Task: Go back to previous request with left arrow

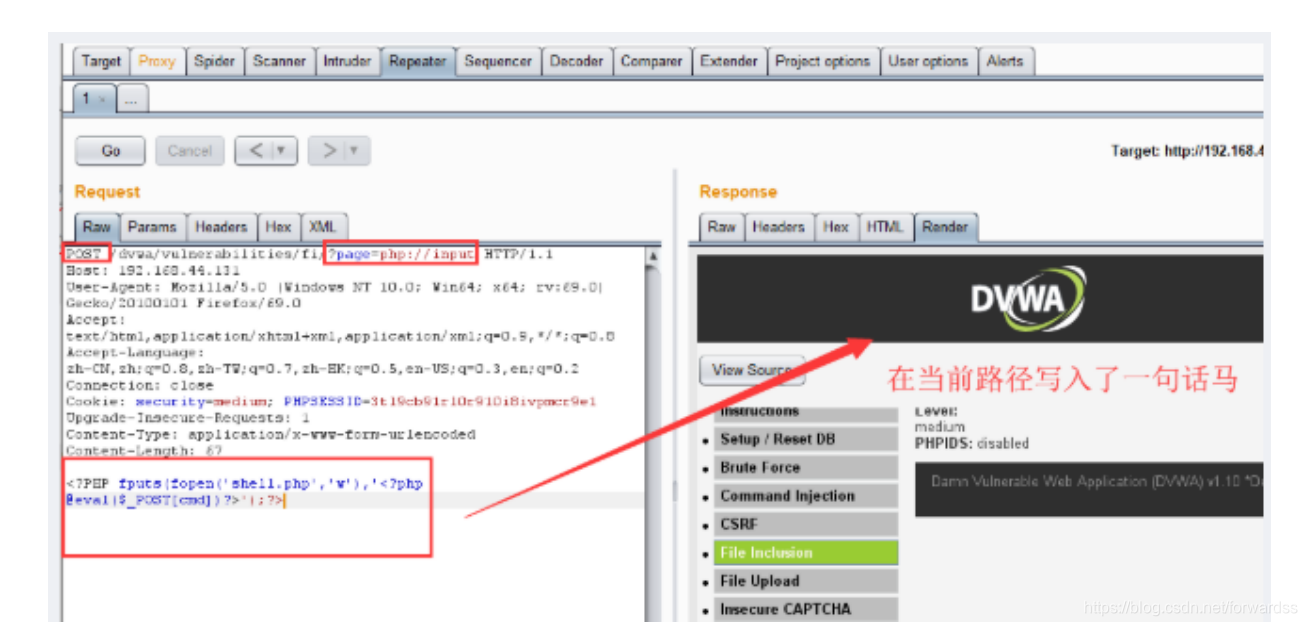Action: pos(255,151)
